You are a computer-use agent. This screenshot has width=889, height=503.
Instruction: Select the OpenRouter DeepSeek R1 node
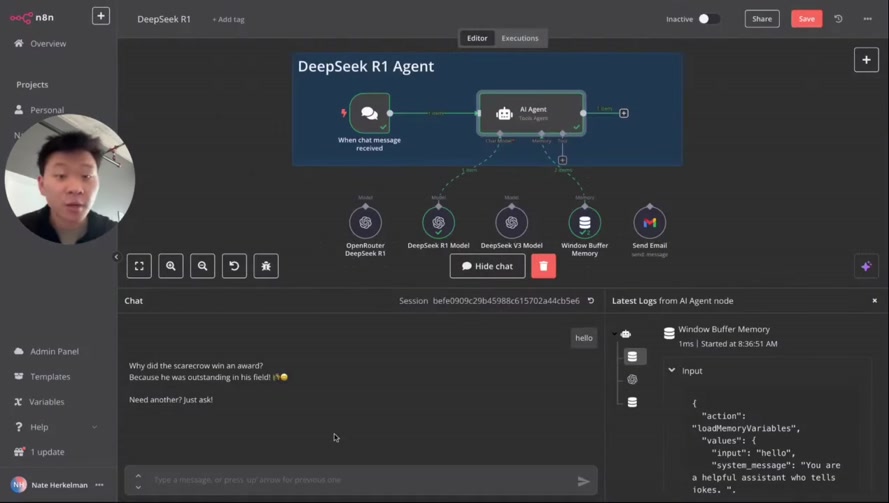click(365, 222)
